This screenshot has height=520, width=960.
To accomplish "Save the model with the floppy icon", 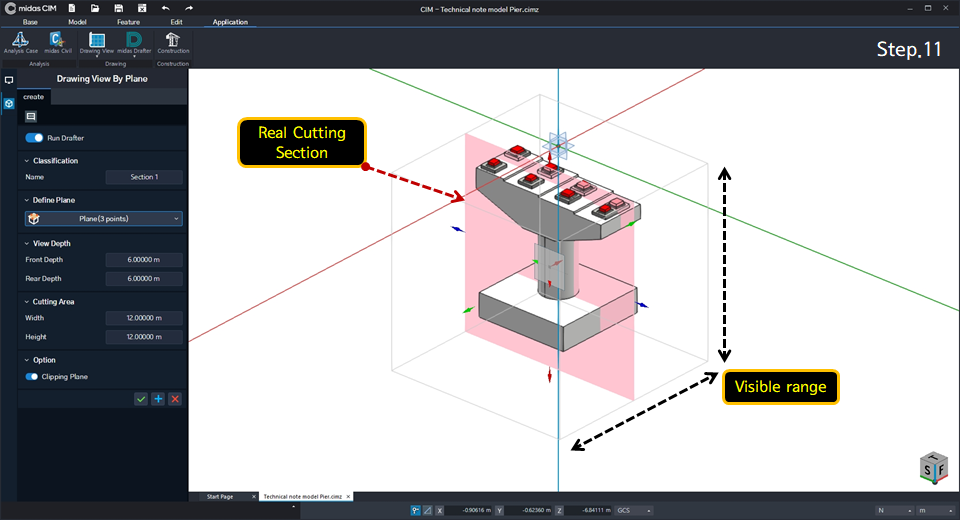I will (x=118, y=8).
